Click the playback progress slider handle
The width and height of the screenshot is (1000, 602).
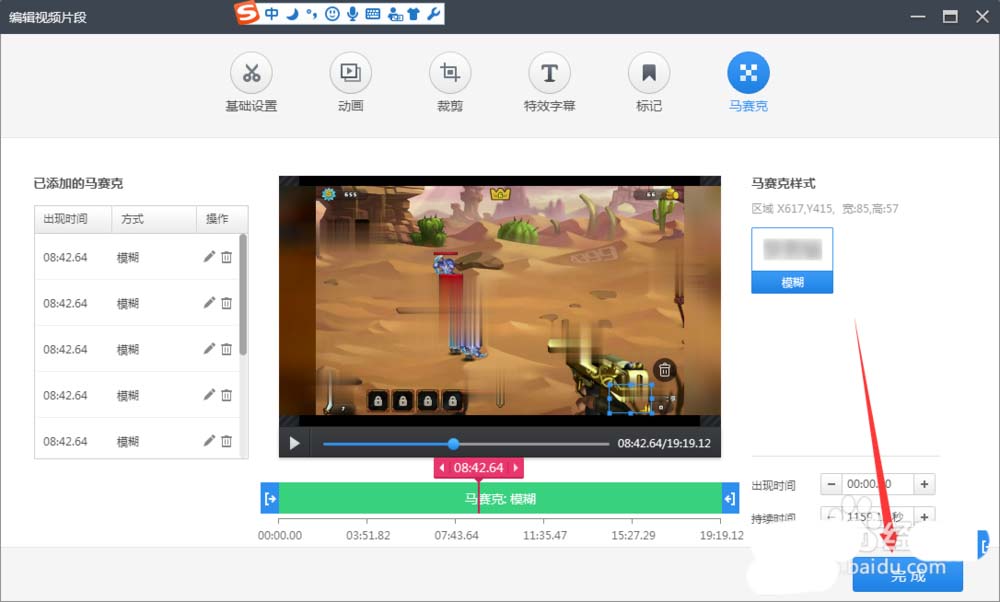453,443
